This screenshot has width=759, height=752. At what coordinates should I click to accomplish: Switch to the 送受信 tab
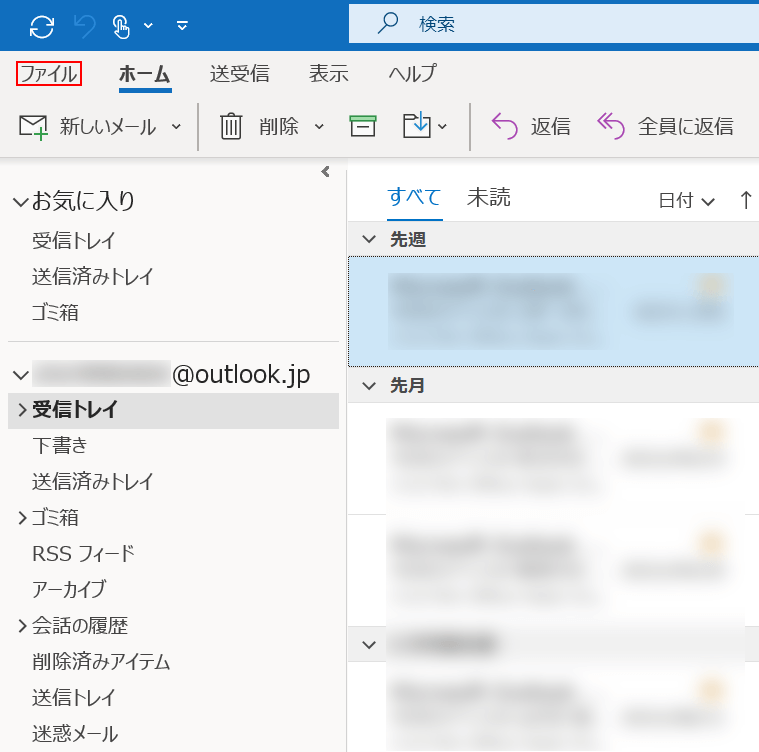point(240,74)
